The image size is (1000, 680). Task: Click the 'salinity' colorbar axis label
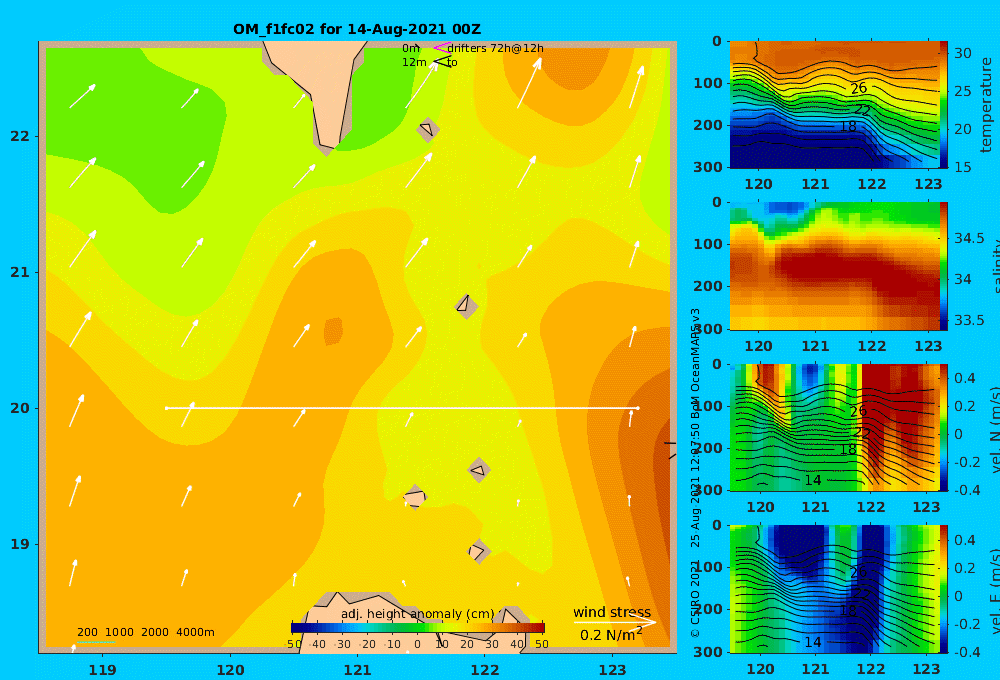coord(994,266)
